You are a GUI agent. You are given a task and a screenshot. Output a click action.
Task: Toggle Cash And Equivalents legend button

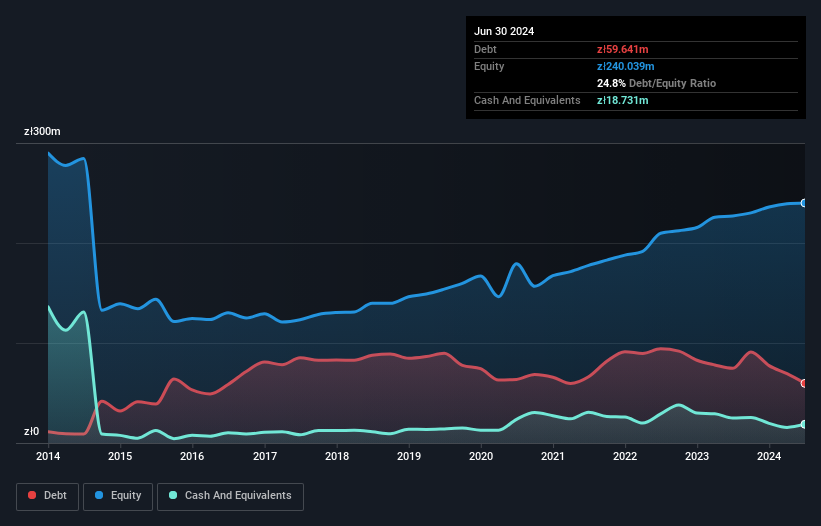pos(230,496)
